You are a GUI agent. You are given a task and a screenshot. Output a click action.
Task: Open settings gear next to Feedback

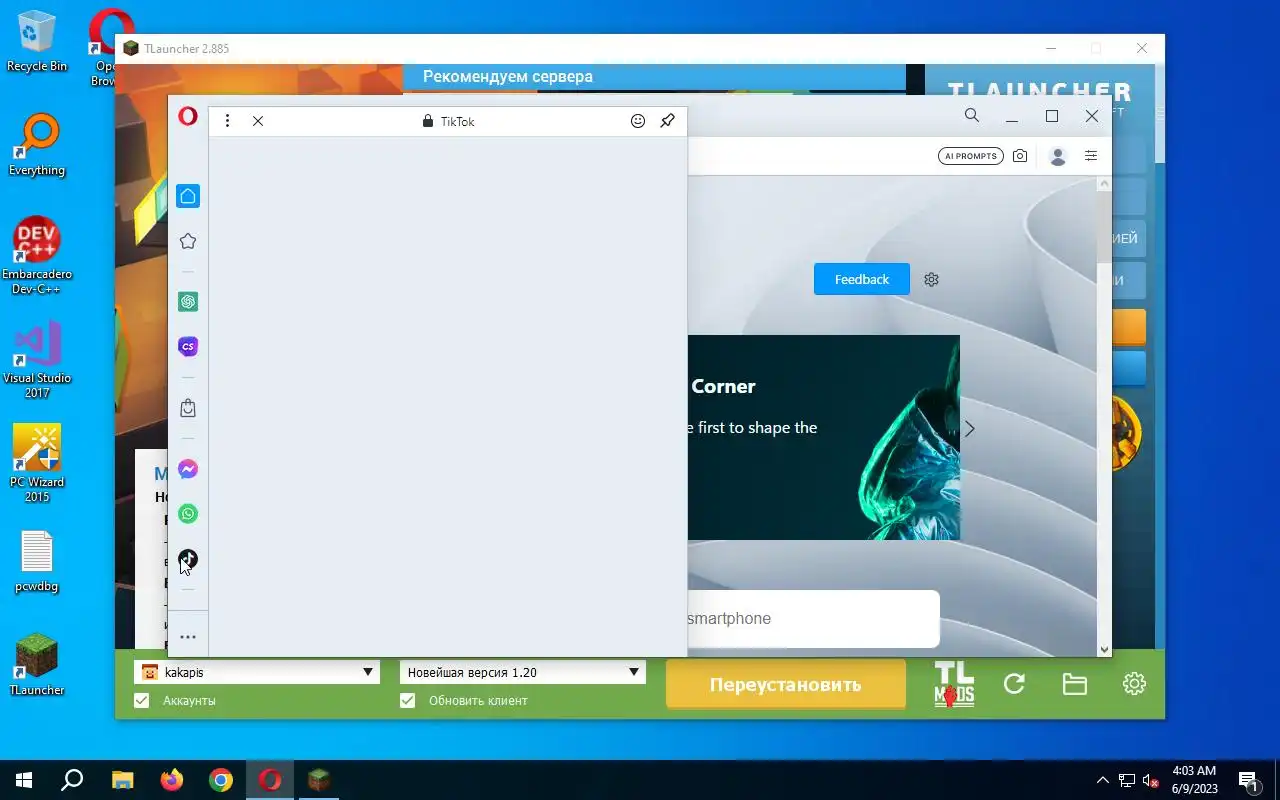coord(932,279)
